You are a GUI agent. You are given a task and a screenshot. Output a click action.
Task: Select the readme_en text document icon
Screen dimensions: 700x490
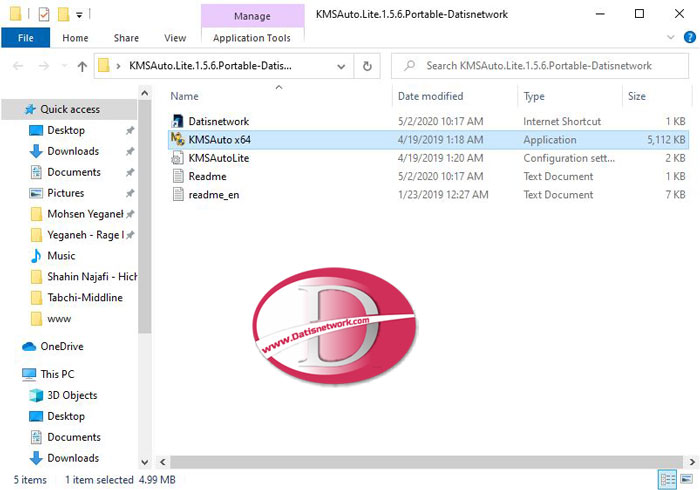point(178,195)
